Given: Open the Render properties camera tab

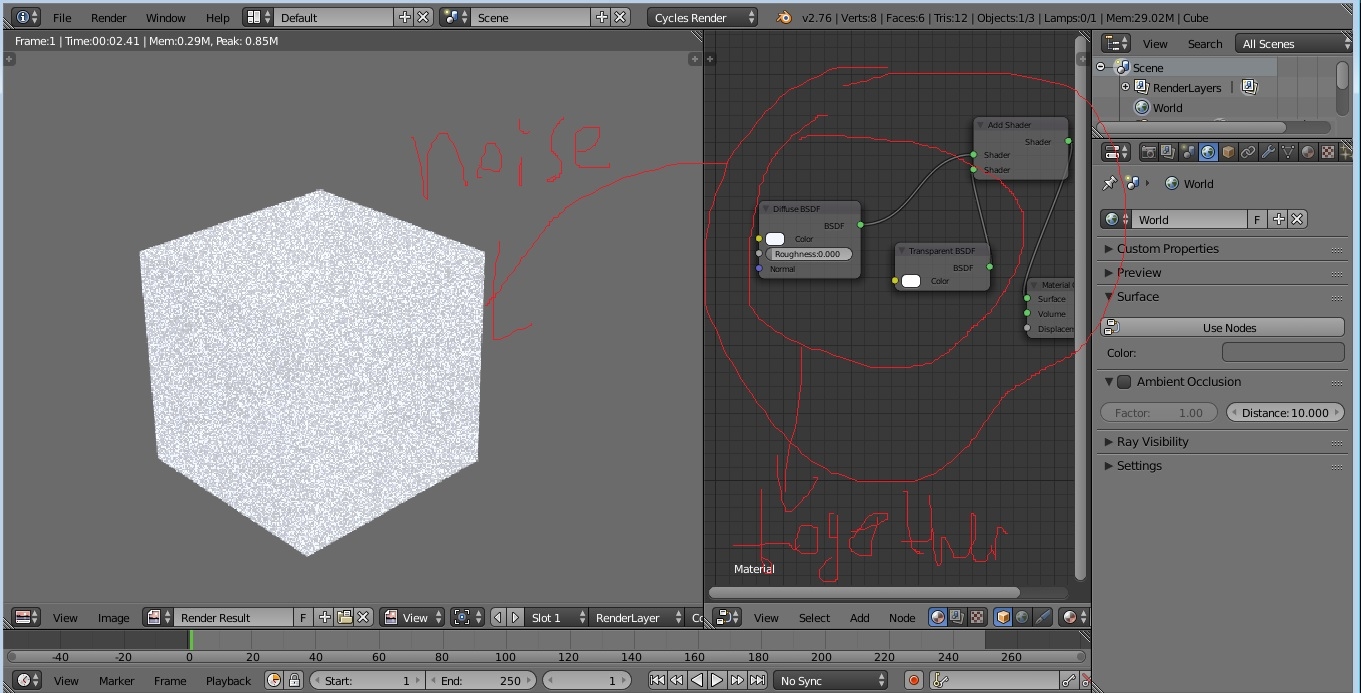Looking at the screenshot, I should [x=1148, y=152].
